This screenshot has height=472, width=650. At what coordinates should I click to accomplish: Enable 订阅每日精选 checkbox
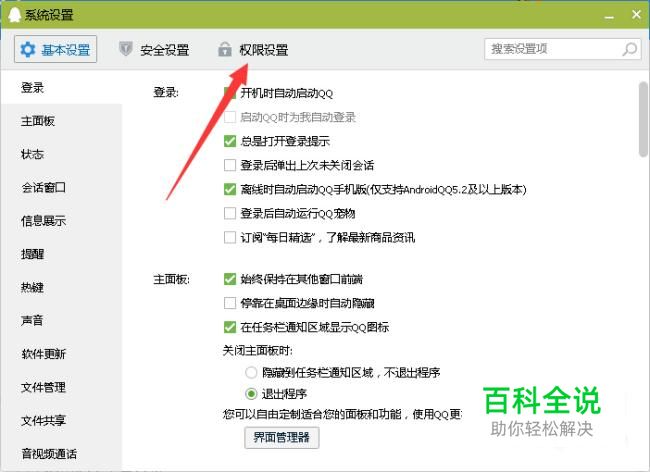[x=230, y=237]
